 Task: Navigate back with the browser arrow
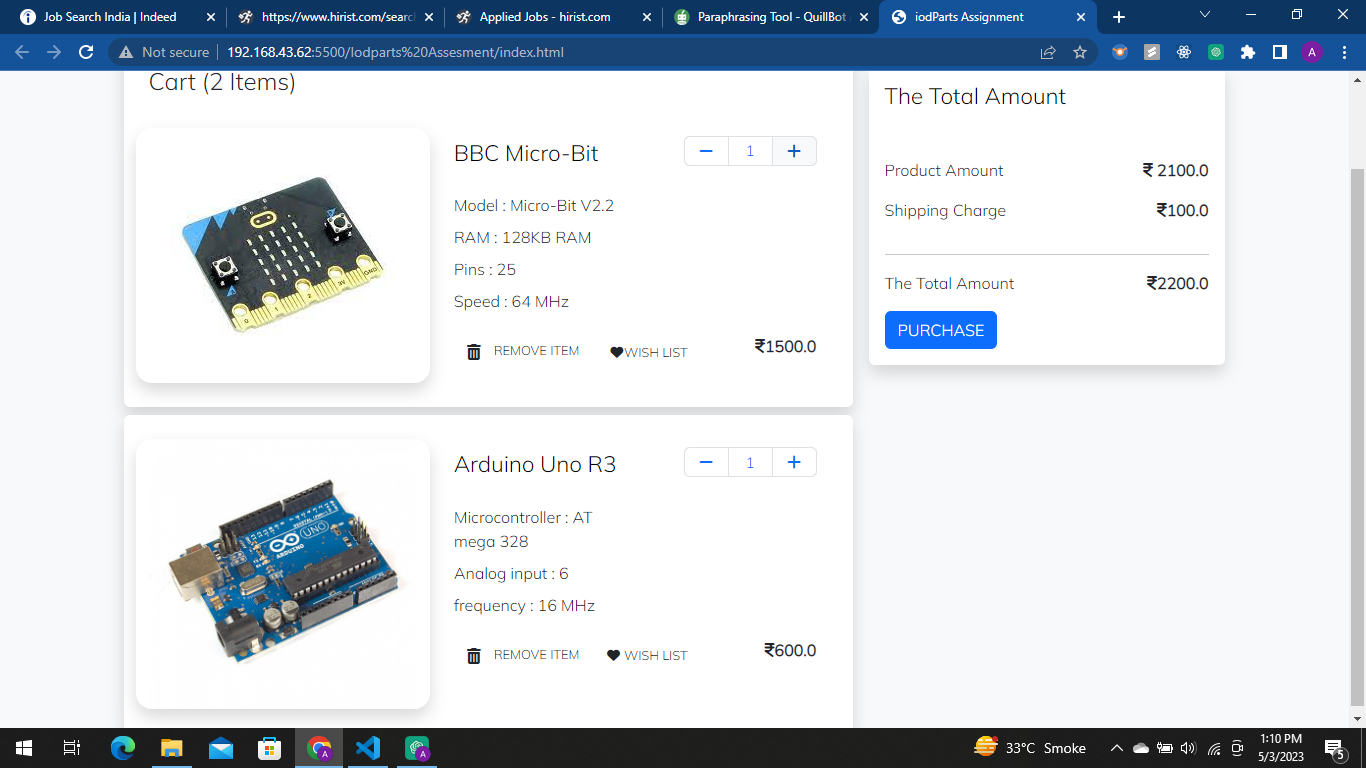[x=21, y=51]
